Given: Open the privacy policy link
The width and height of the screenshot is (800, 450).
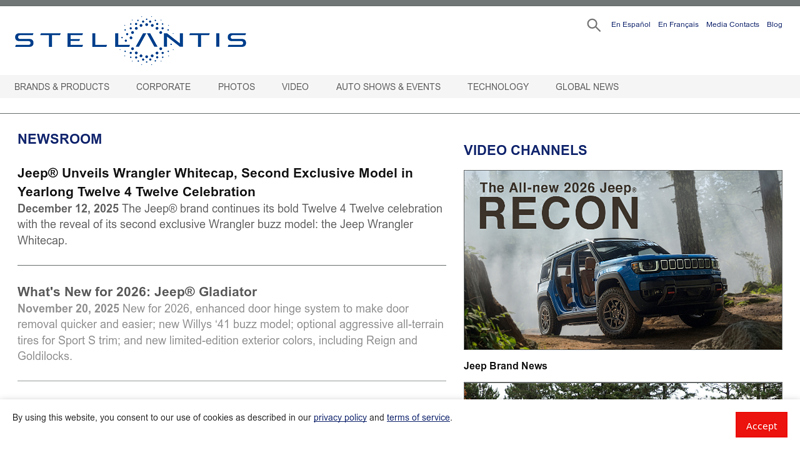Looking at the screenshot, I should pos(340,417).
